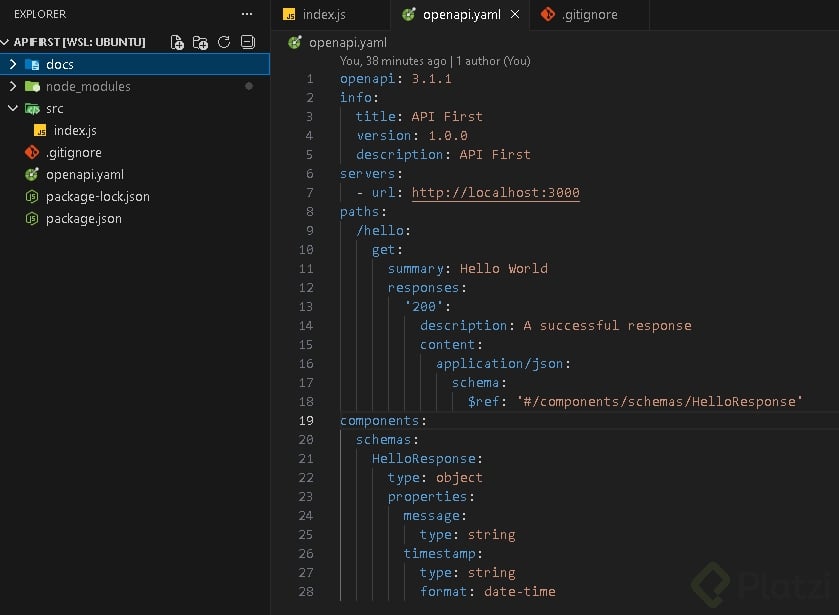Click the New Folder icon in Explorer

point(200,42)
